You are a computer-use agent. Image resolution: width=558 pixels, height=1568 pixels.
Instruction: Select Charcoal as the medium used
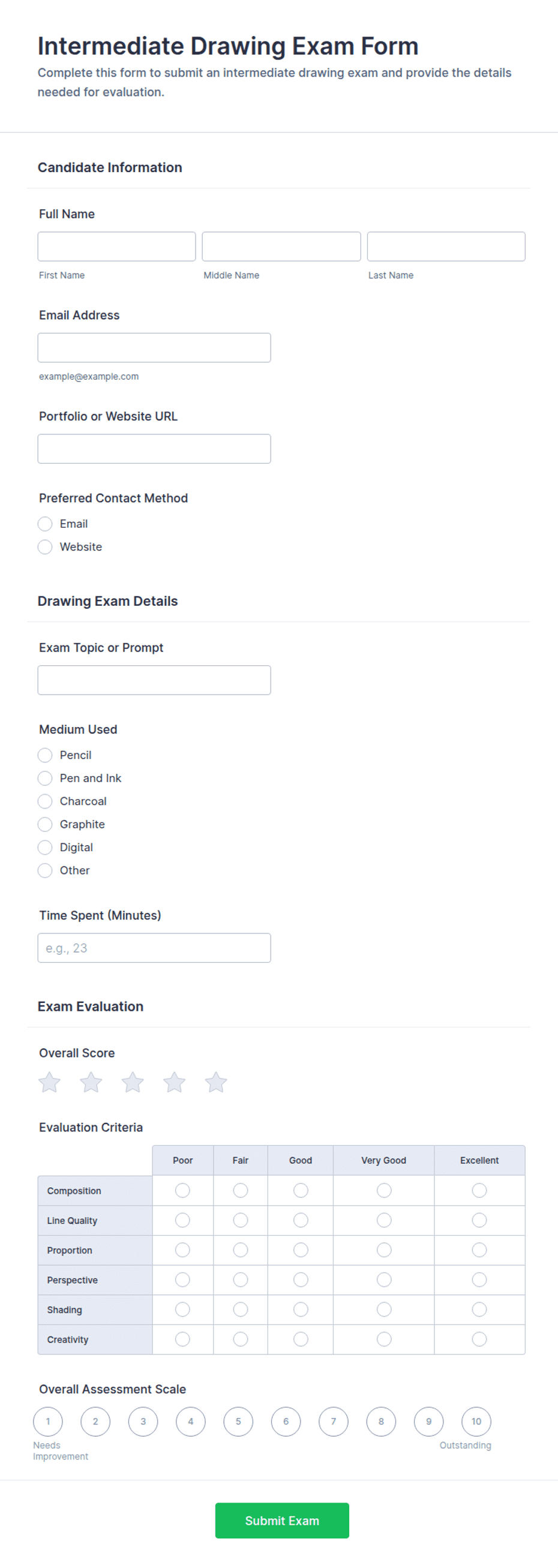(x=45, y=801)
